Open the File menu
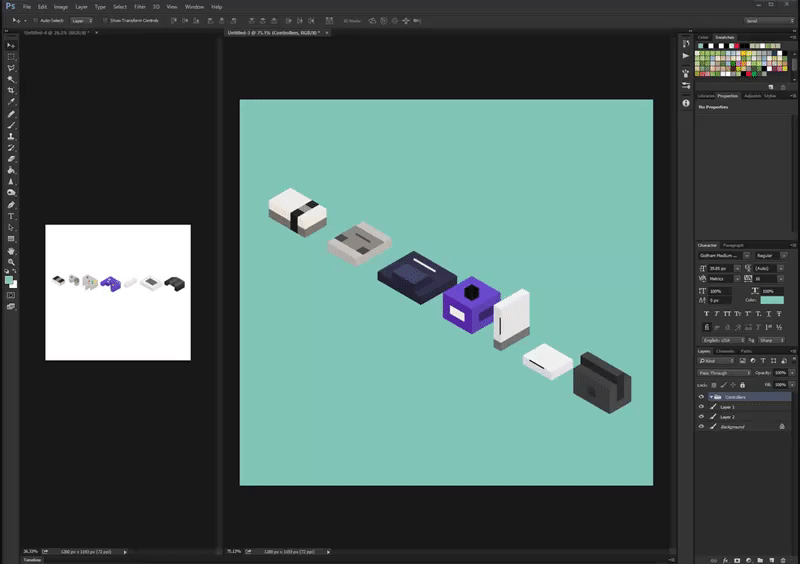Viewport: 800px width, 564px height. (x=27, y=7)
